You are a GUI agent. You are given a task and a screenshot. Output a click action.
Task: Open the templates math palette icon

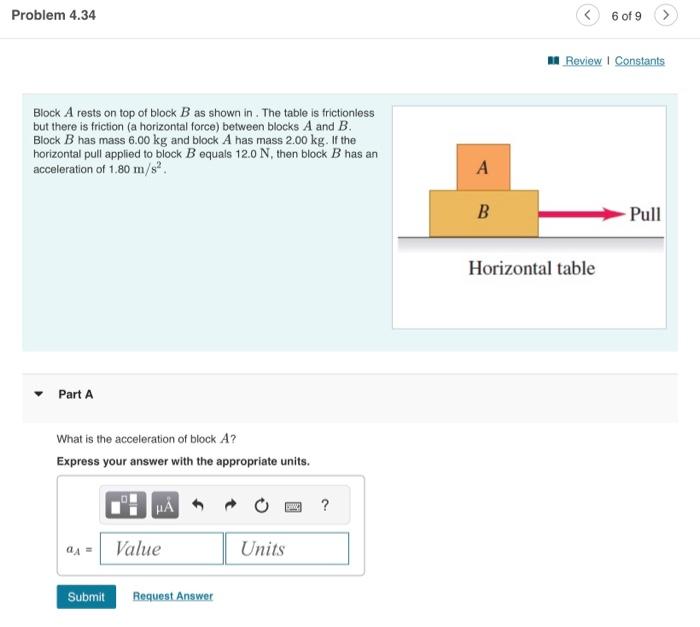(125, 505)
